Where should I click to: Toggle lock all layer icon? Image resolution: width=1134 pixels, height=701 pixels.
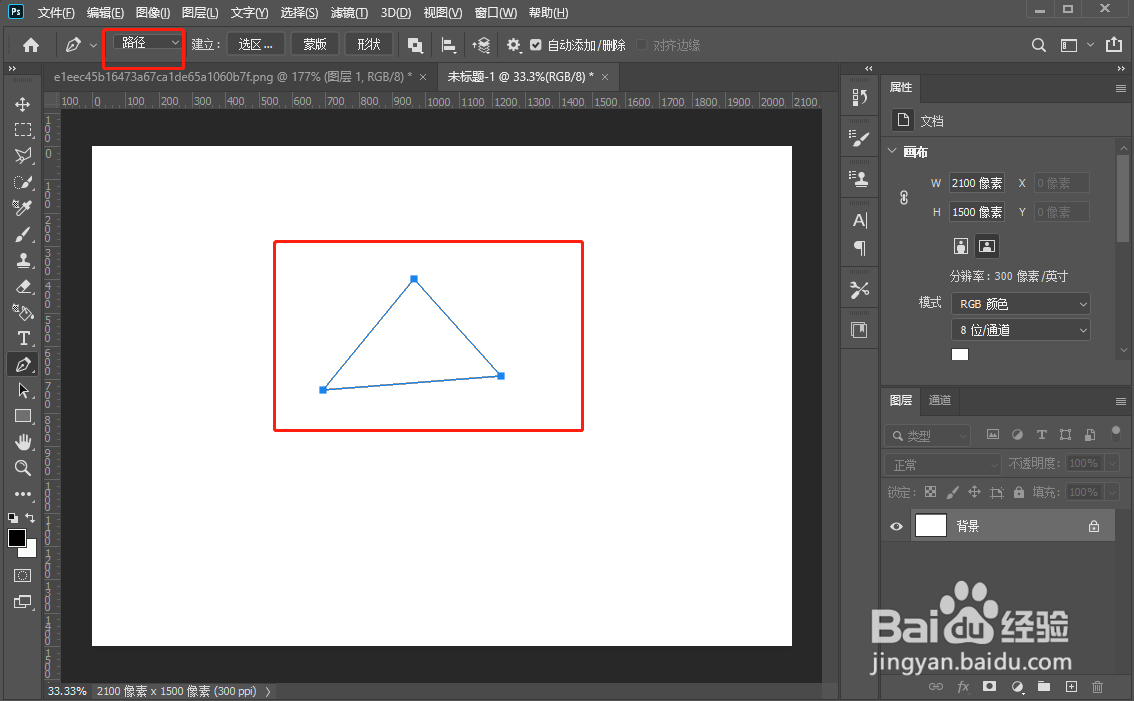1019,492
